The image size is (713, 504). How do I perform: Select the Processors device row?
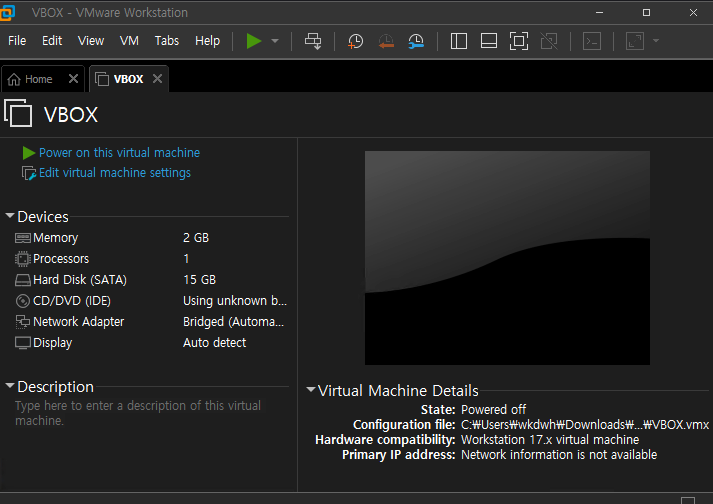151,259
